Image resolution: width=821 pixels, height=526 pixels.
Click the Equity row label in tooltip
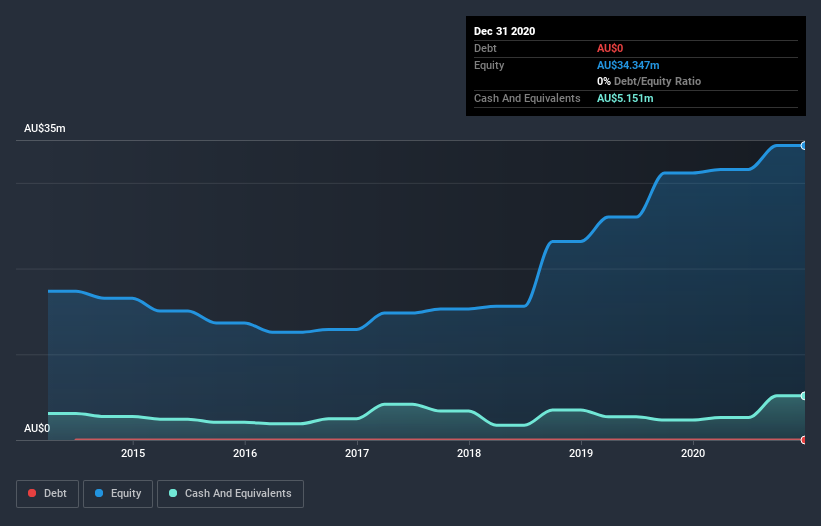pyautogui.click(x=489, y=65)
